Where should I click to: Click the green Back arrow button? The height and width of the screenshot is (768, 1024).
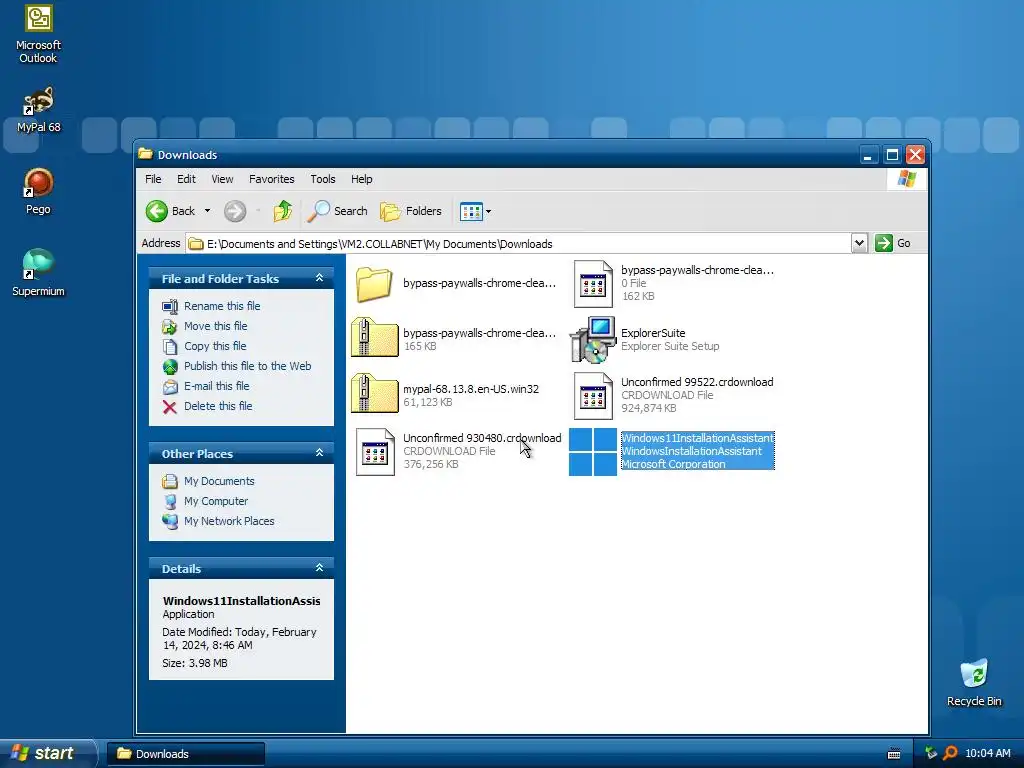(x=157, y=211)
